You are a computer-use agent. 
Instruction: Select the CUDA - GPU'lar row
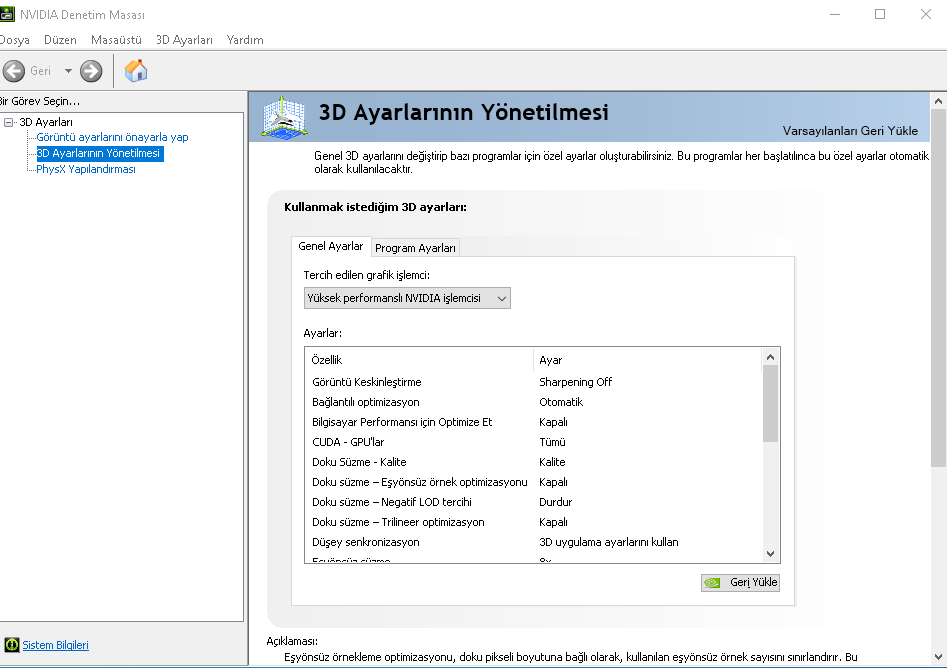click(x=534, y=442)
